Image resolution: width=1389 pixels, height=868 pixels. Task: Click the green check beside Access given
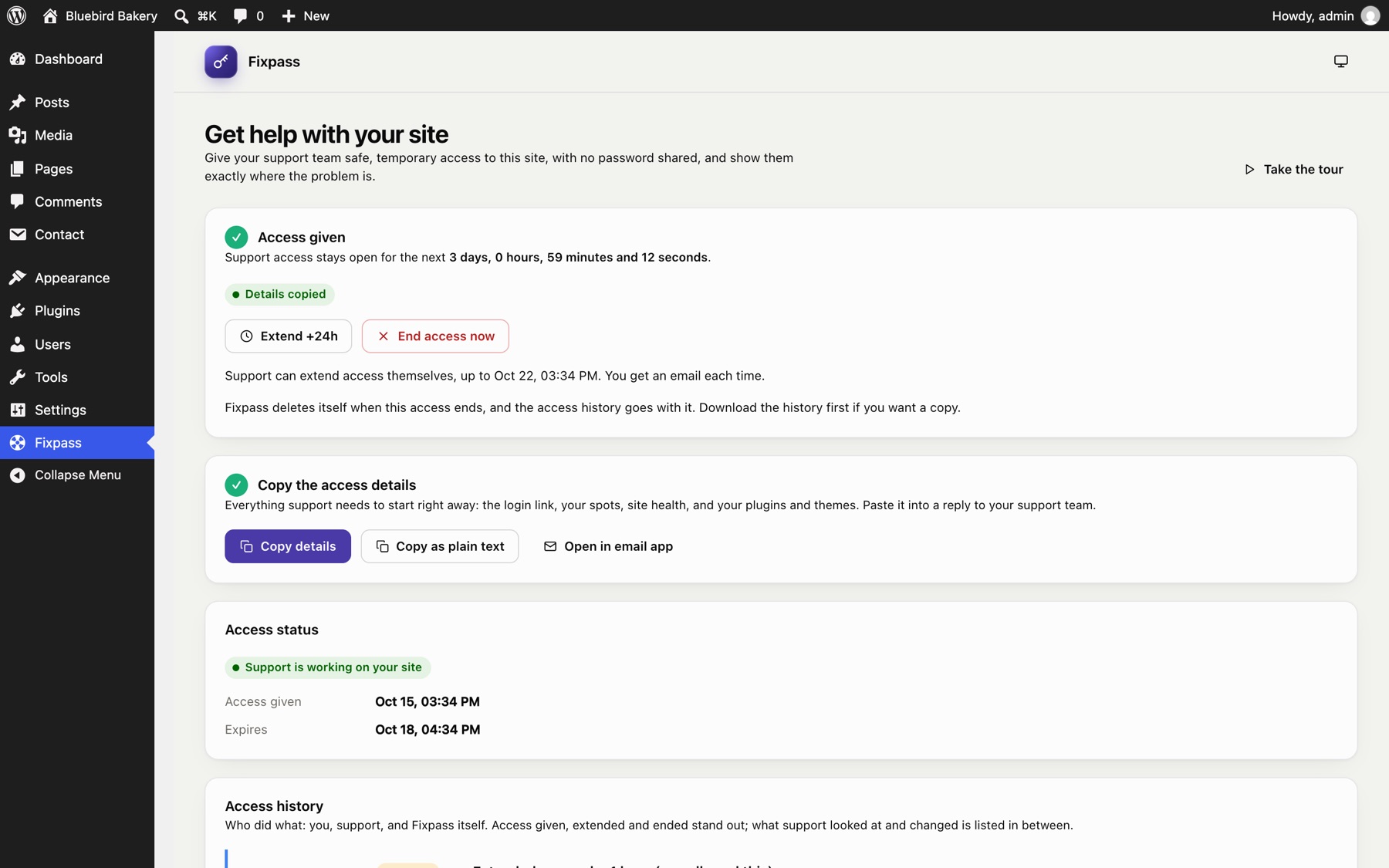[236, 237]
